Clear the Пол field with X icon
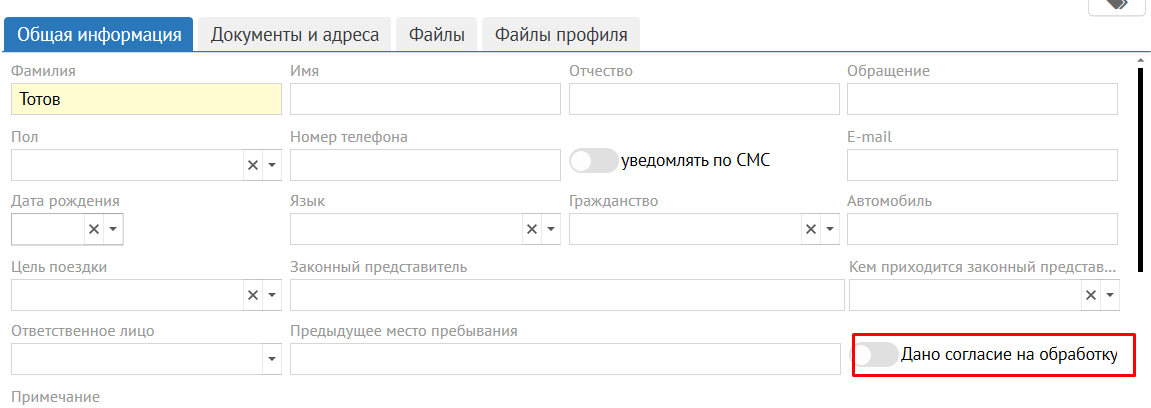Viewport: 1151px width, 408px height. (x=253, y=165)
